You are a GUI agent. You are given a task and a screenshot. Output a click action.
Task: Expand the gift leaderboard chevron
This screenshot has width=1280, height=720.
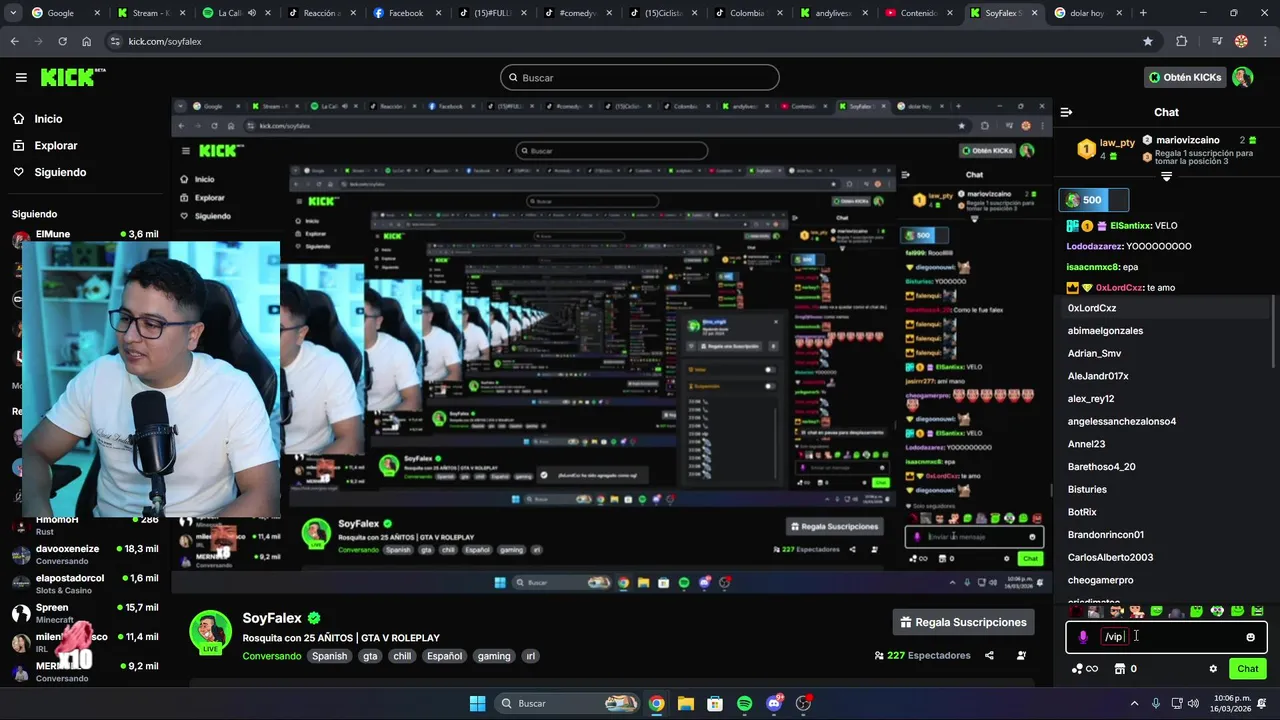coord(1166,177)
